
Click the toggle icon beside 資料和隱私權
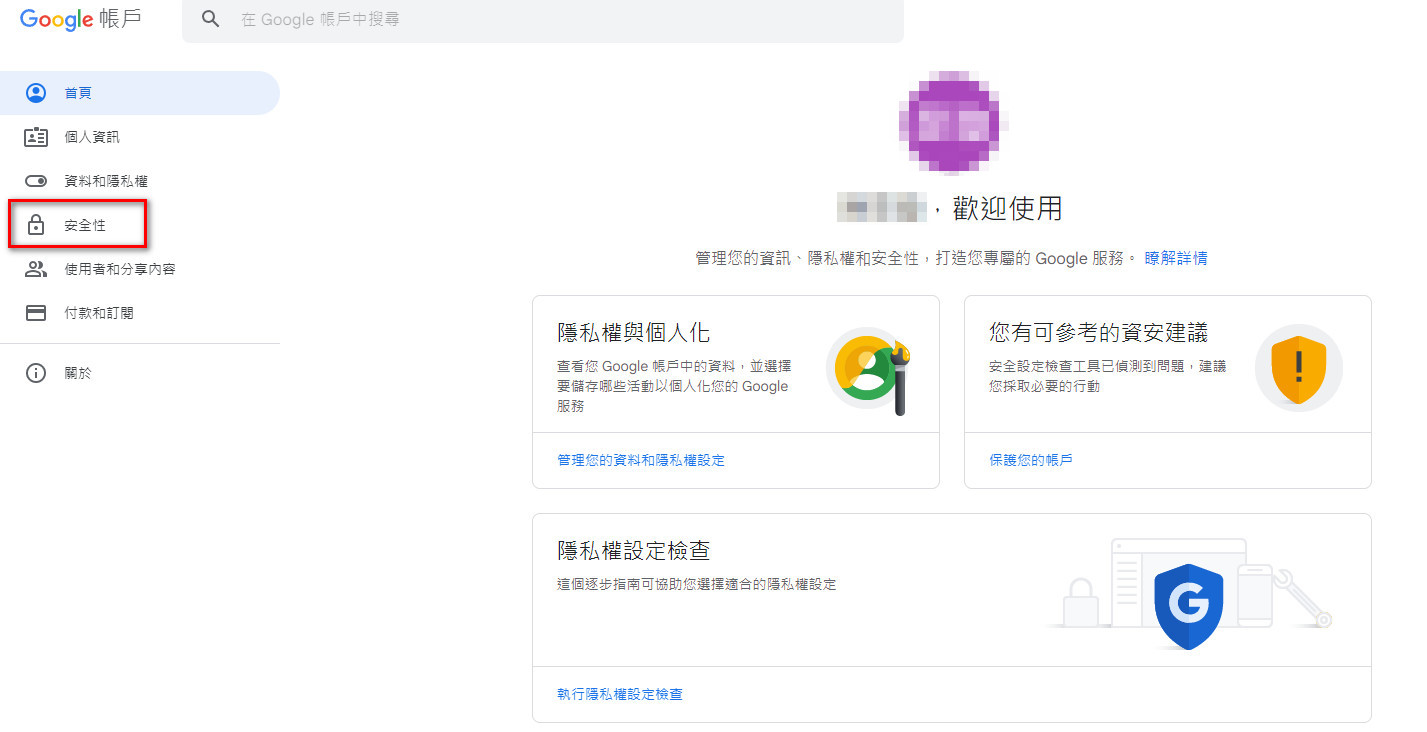(x=36, y=180)
